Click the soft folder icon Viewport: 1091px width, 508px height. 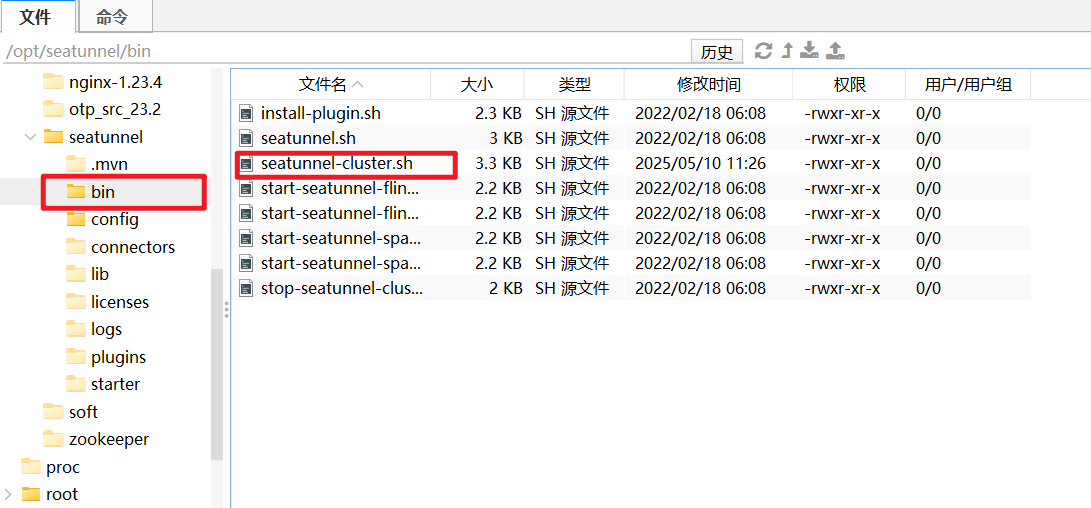coord(53,412)
